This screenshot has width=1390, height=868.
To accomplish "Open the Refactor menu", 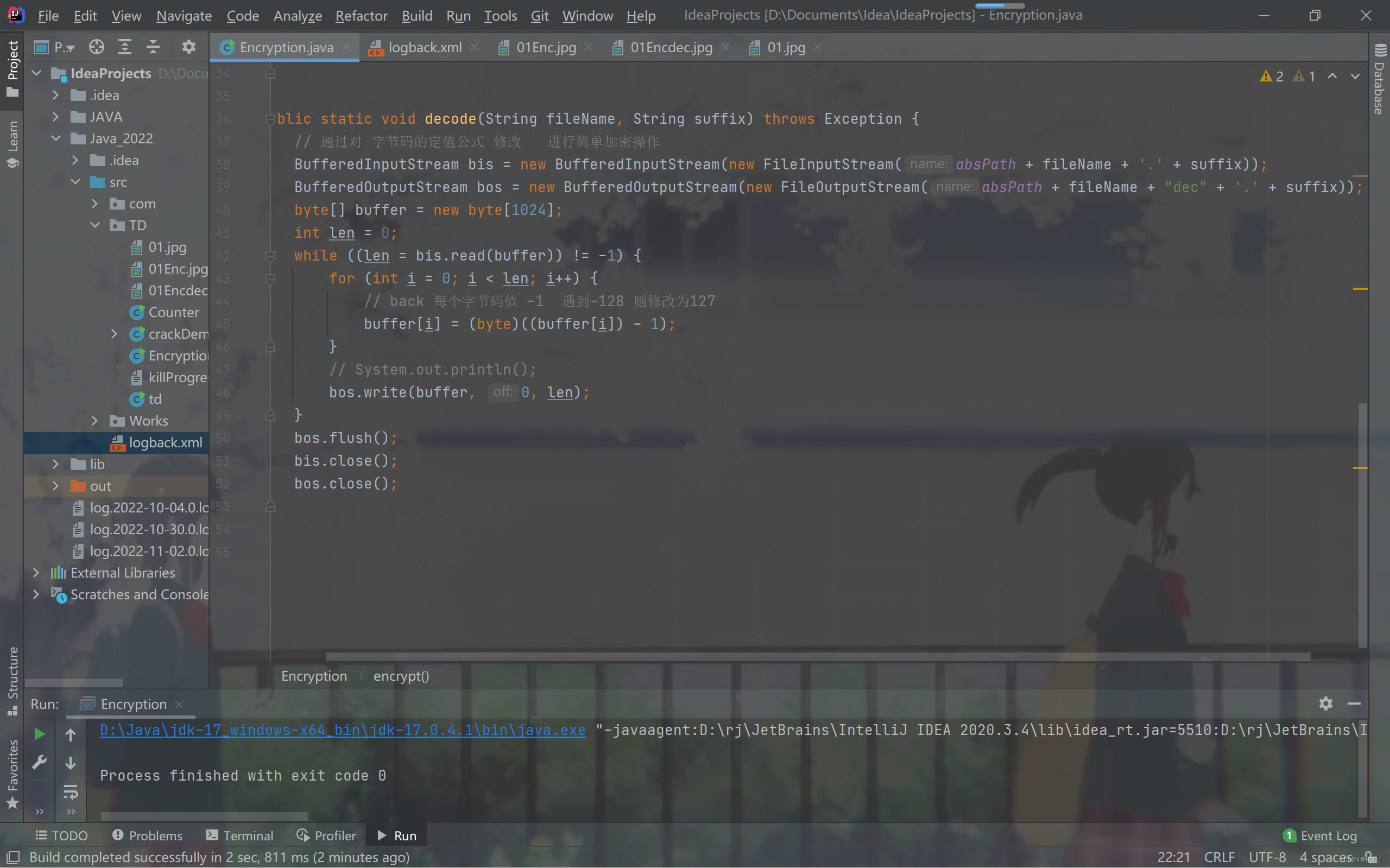I will point(361,16).
